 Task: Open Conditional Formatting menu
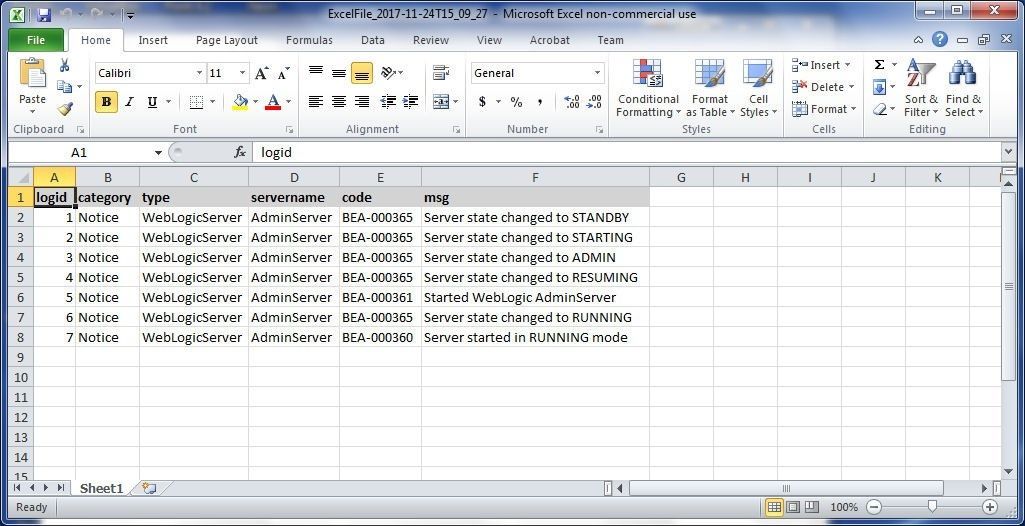(x=648, y=88)
